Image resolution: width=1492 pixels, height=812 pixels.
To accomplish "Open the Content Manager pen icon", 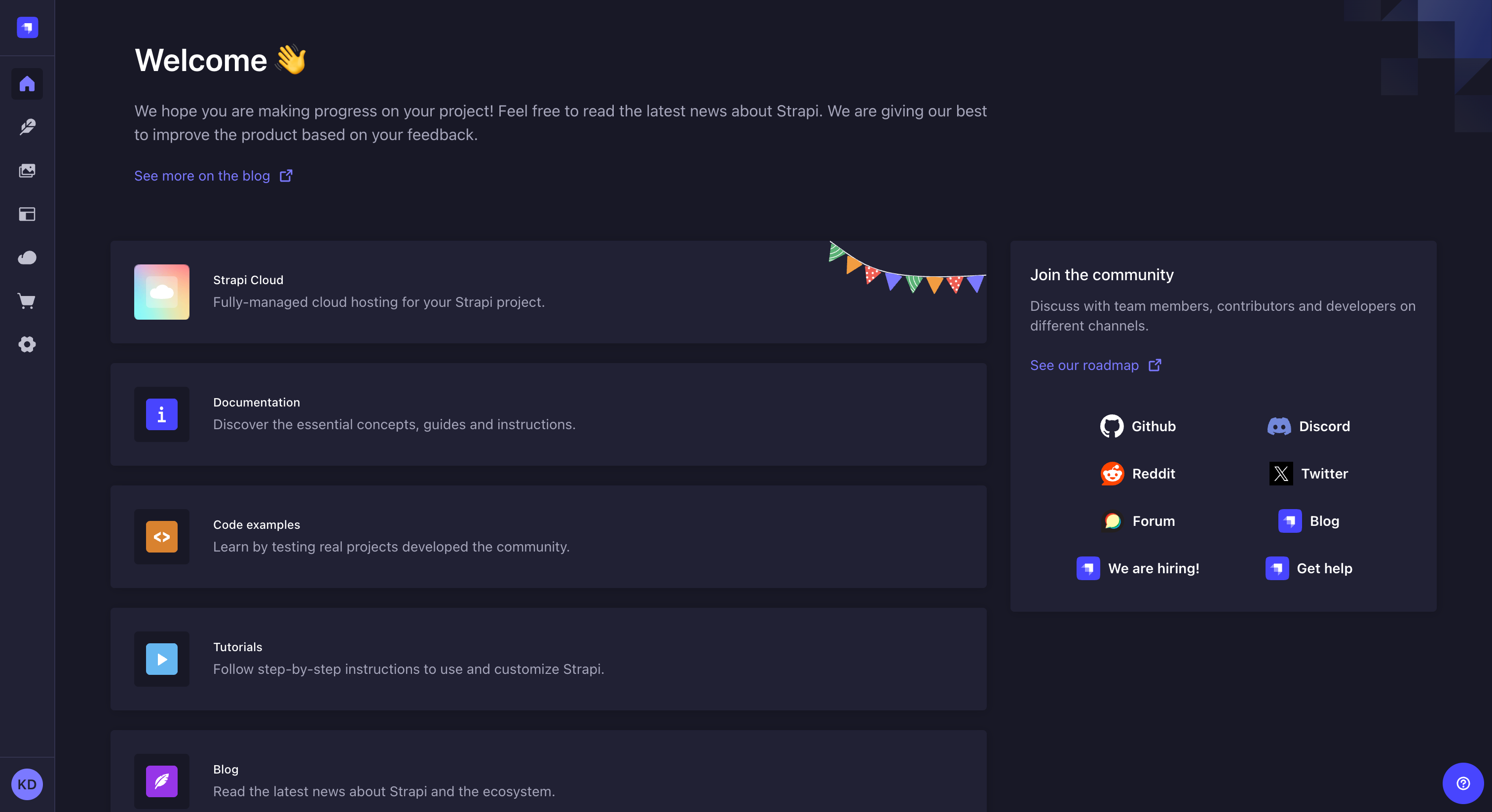I will click(27, 127).
